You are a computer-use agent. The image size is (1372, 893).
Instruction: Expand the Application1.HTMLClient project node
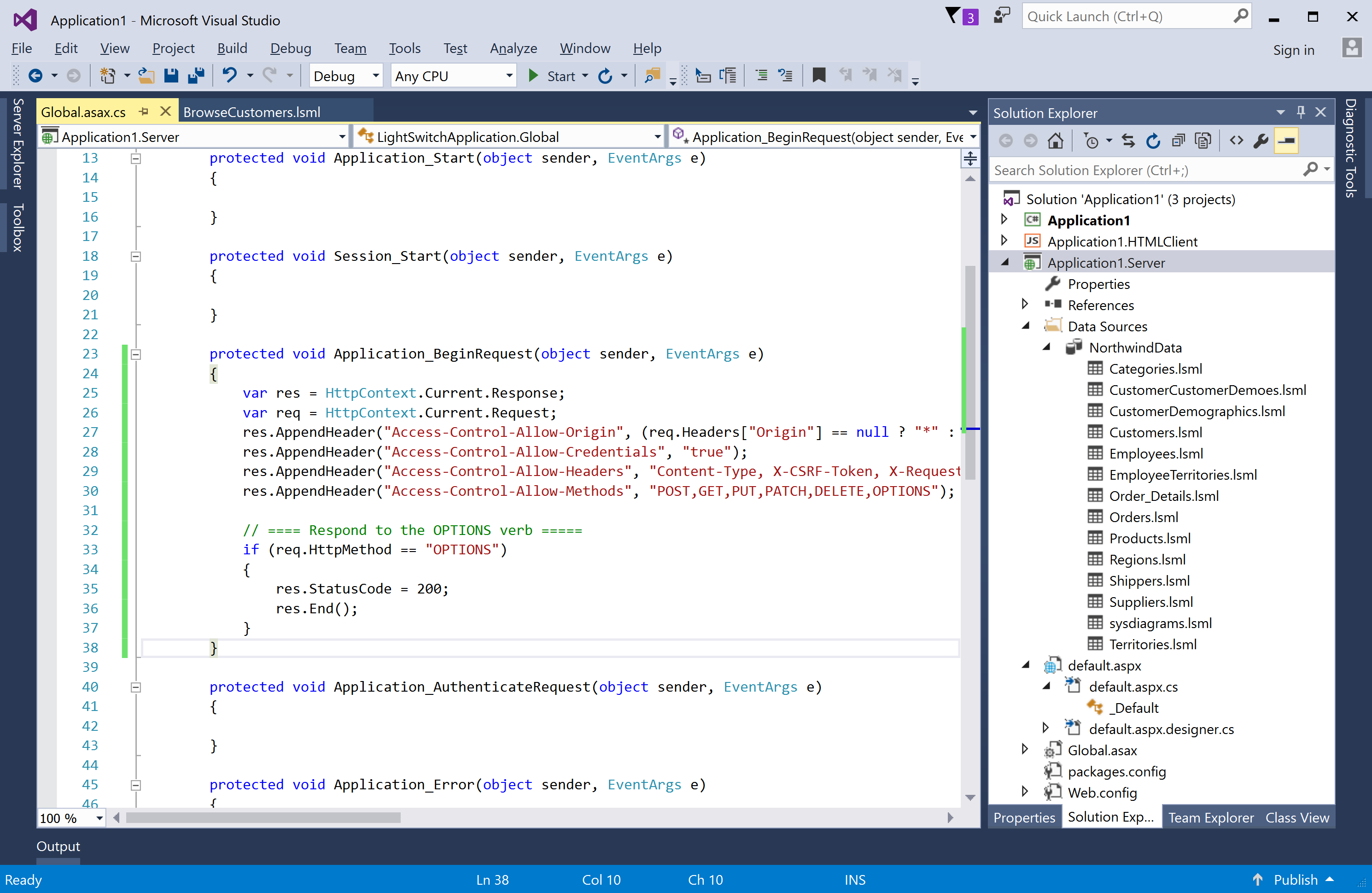pos(1004,241)
